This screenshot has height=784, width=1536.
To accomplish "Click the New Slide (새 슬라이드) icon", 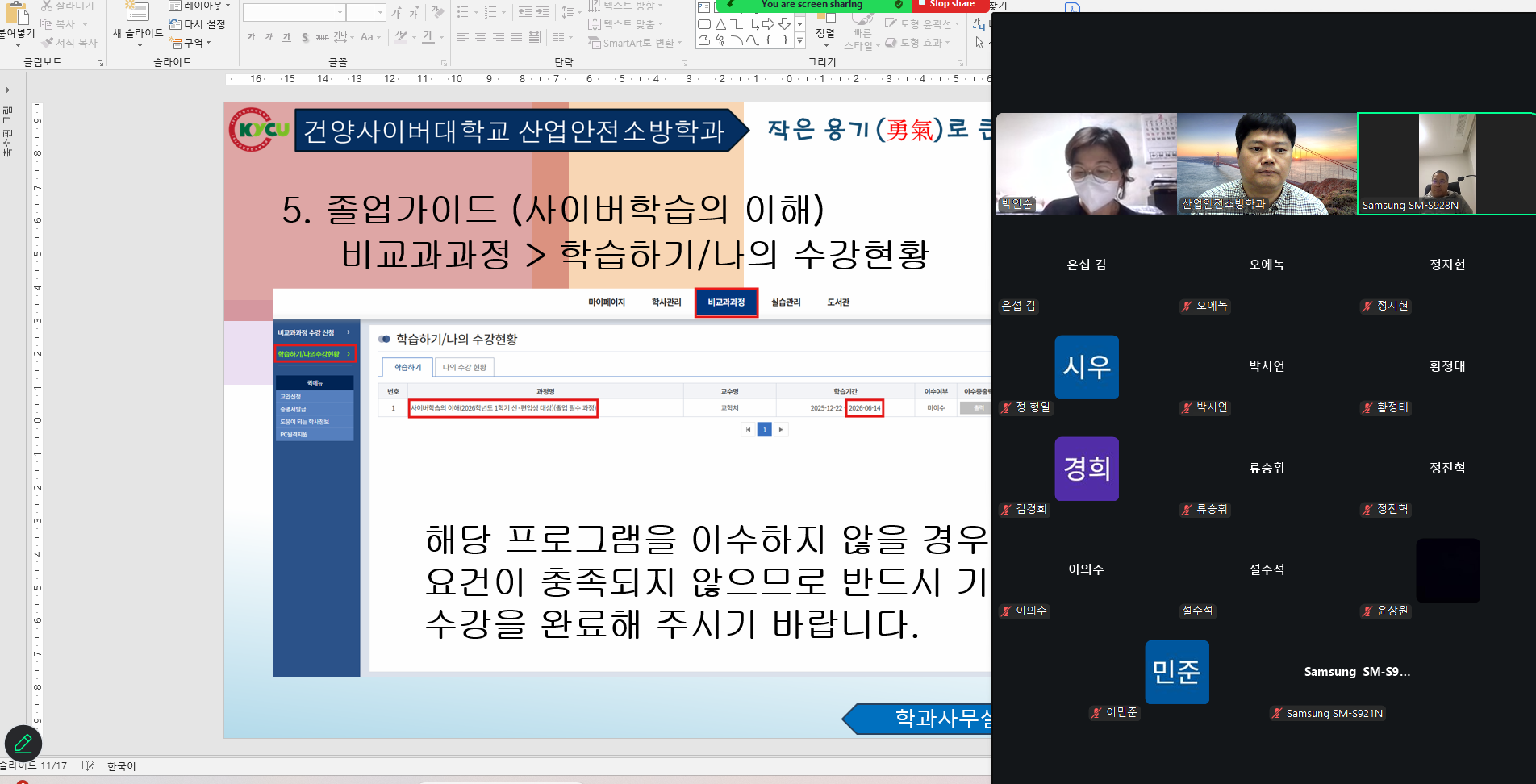I will (137, 12).
